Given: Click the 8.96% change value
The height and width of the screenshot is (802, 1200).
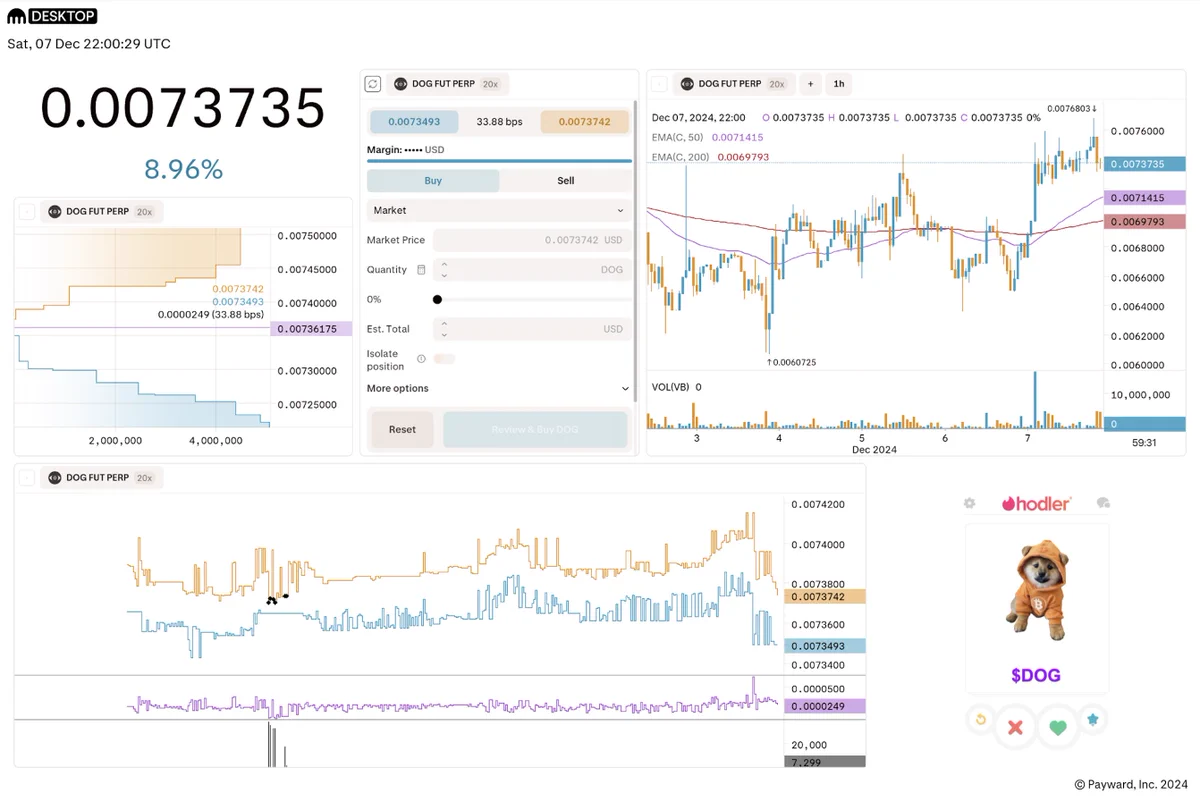Looking at the screenshot, I should tap(183, 169).
